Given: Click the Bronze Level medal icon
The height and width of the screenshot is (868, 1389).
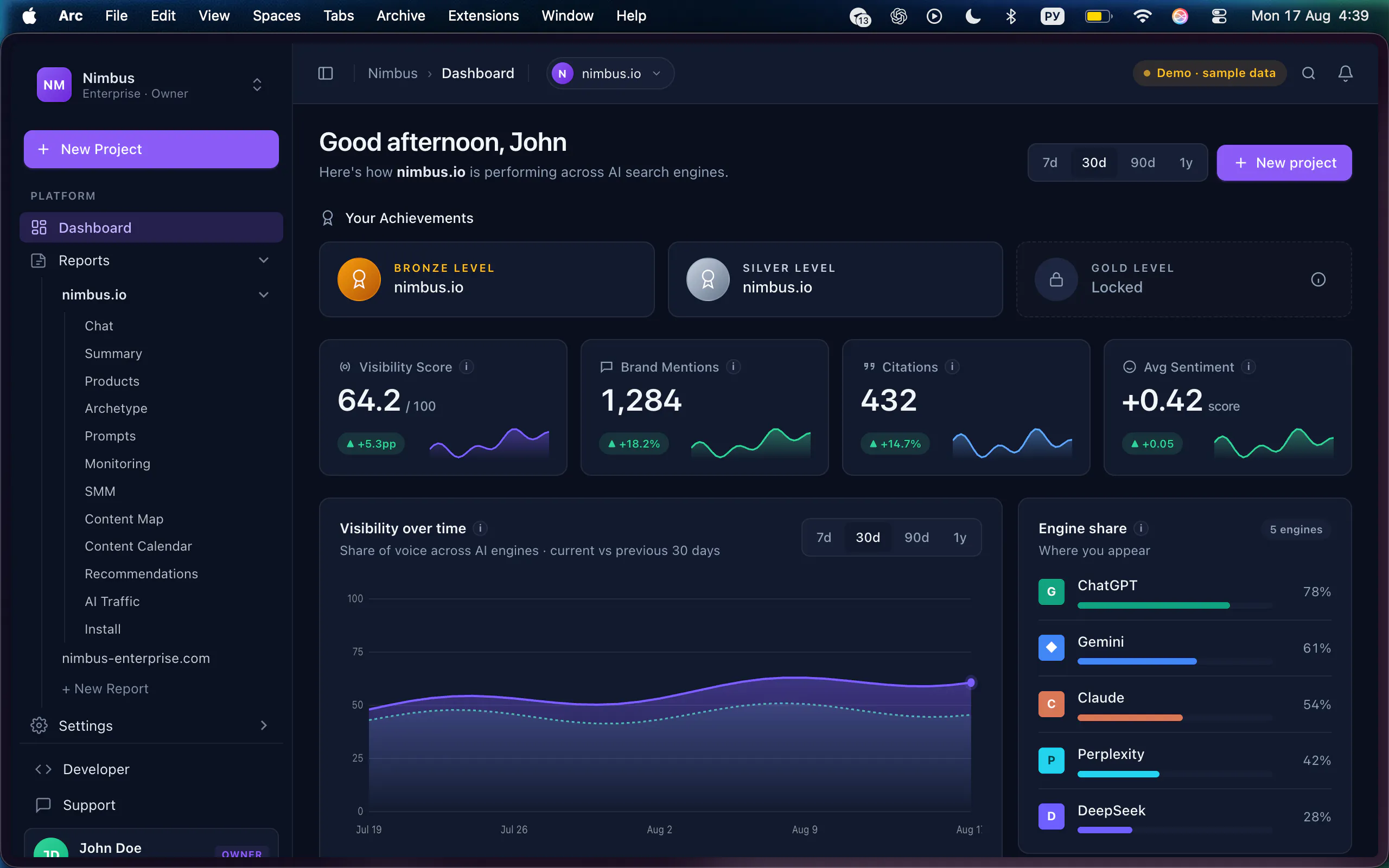Looking at the screenshot, I should [359, 279].
